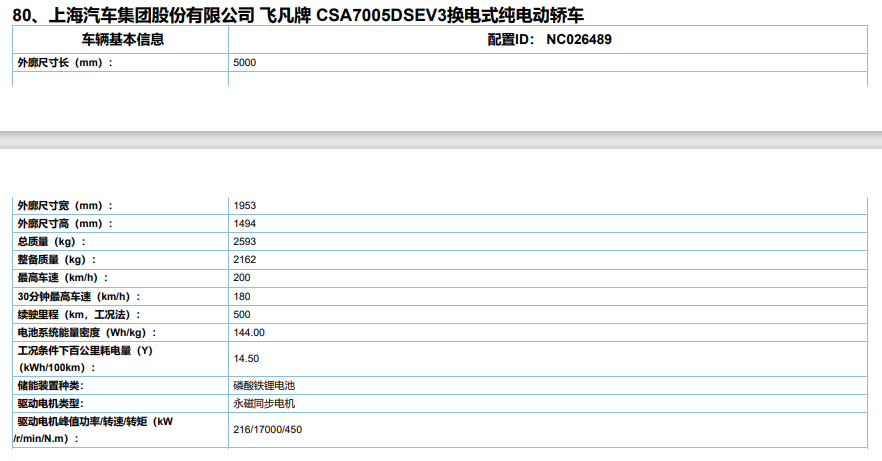The image size is (882, 461).
Task: Click the motor type '永磁同步电机'
Action: pos(264,403)
